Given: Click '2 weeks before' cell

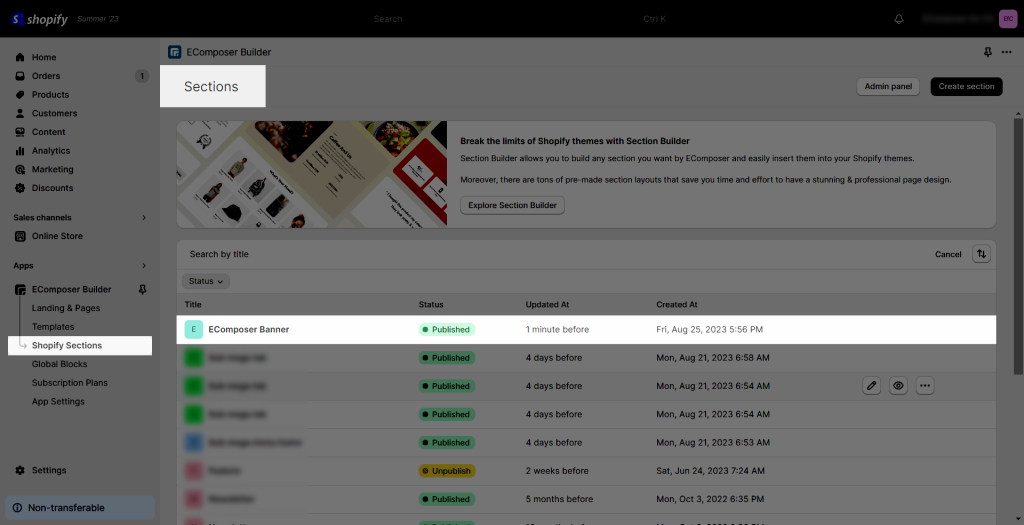Looking at the screenshot, I should [x=557, y=471].
